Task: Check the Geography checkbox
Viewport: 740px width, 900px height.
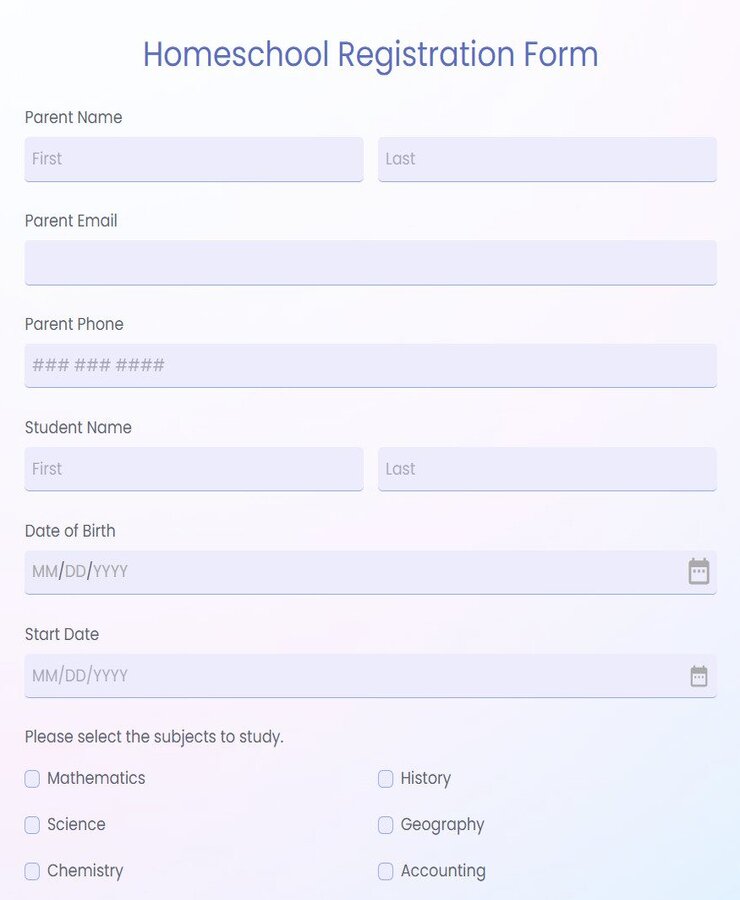Action: click(x=385, y=824)
